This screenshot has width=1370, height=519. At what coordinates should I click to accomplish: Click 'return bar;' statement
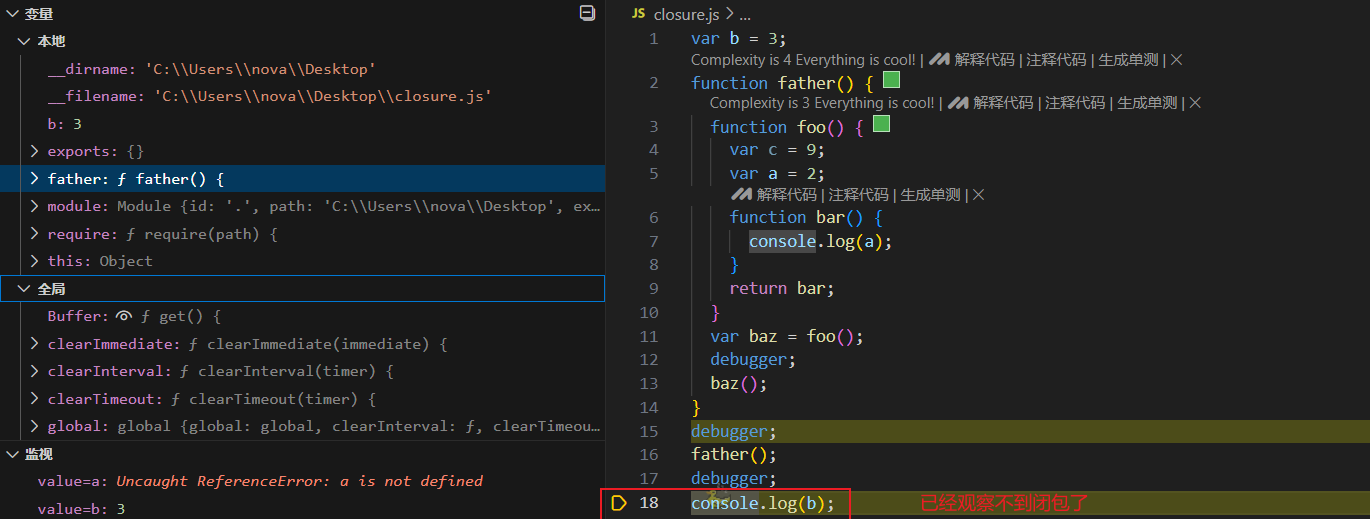coord(782,288)
